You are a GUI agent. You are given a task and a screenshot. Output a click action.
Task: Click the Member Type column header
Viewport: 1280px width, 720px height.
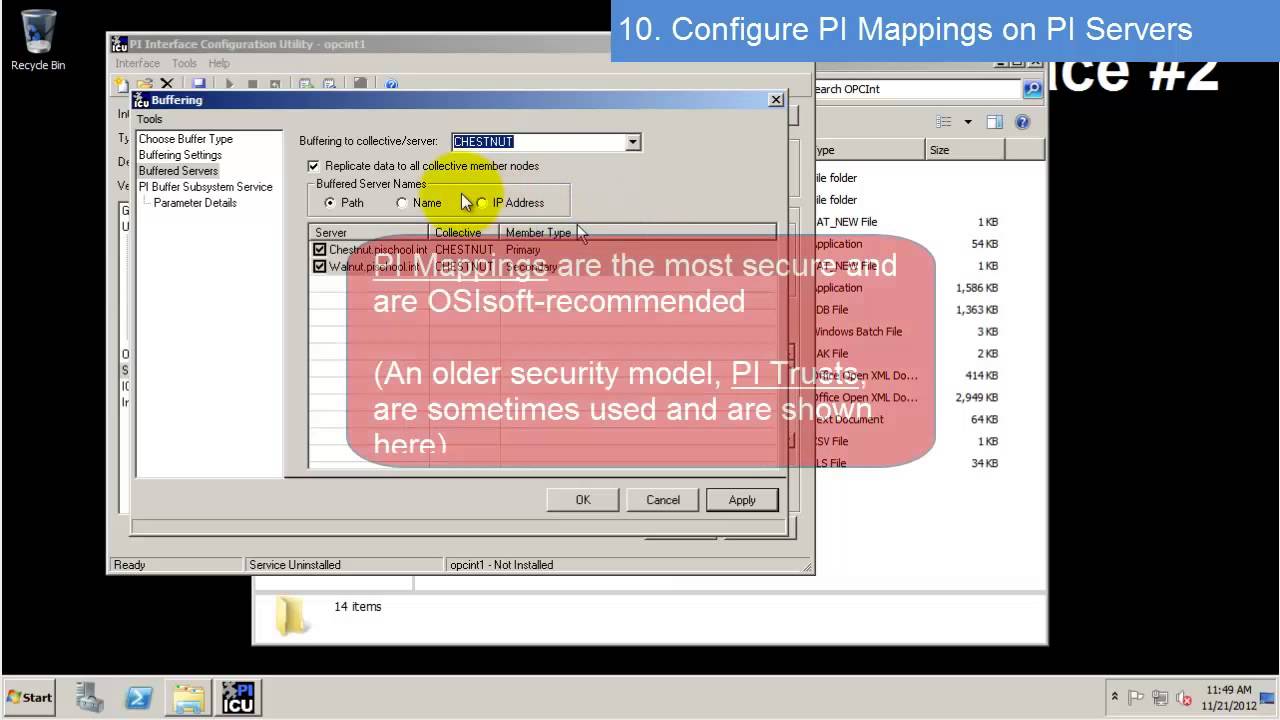(638, 233)
